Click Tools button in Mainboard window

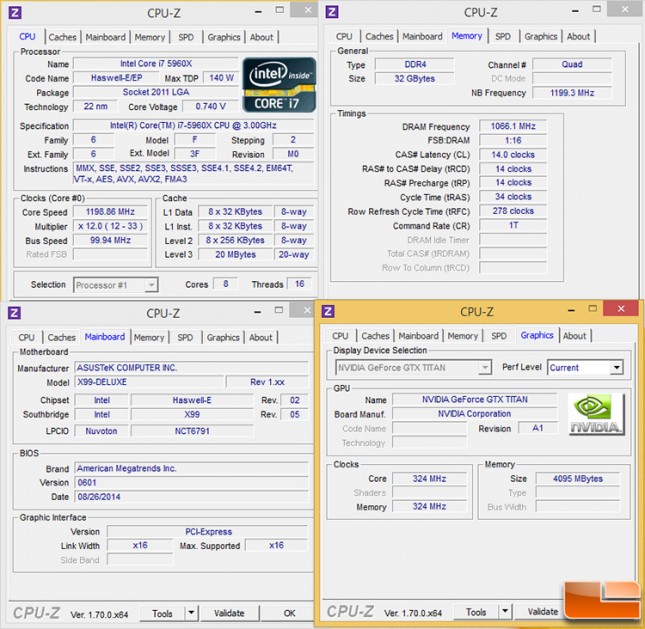pos(162,613)
